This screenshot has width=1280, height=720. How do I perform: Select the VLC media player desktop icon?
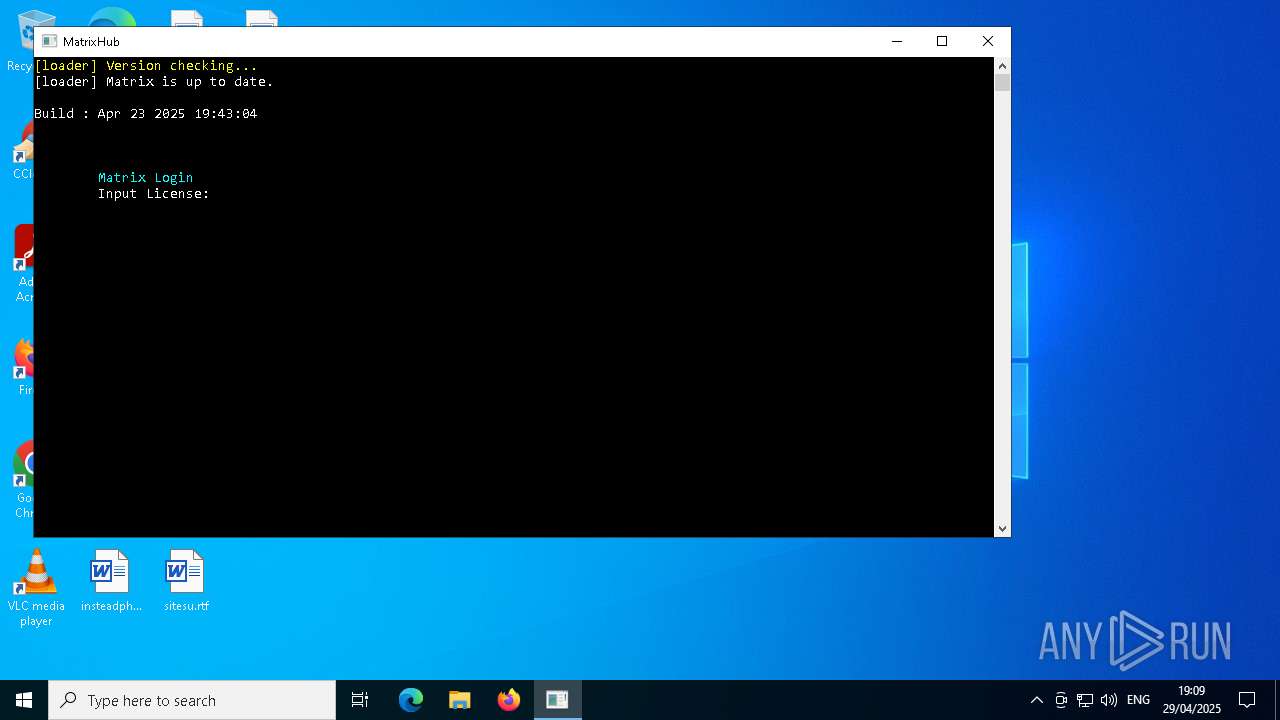point(36,588)
